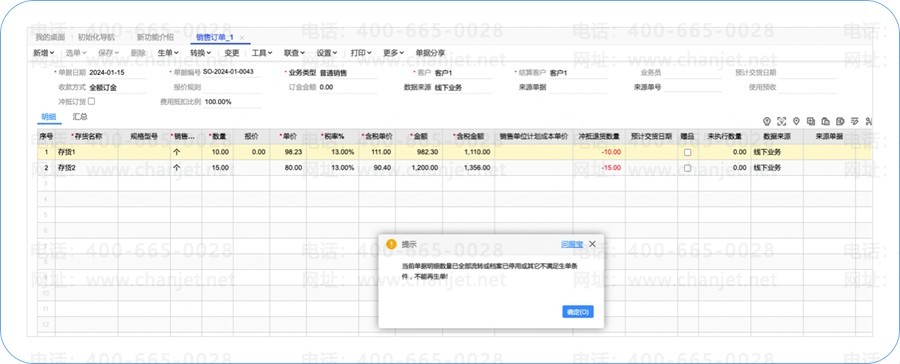
Task: Check the 赠品 box for 存货1 row
Action: tap(687, 153)
